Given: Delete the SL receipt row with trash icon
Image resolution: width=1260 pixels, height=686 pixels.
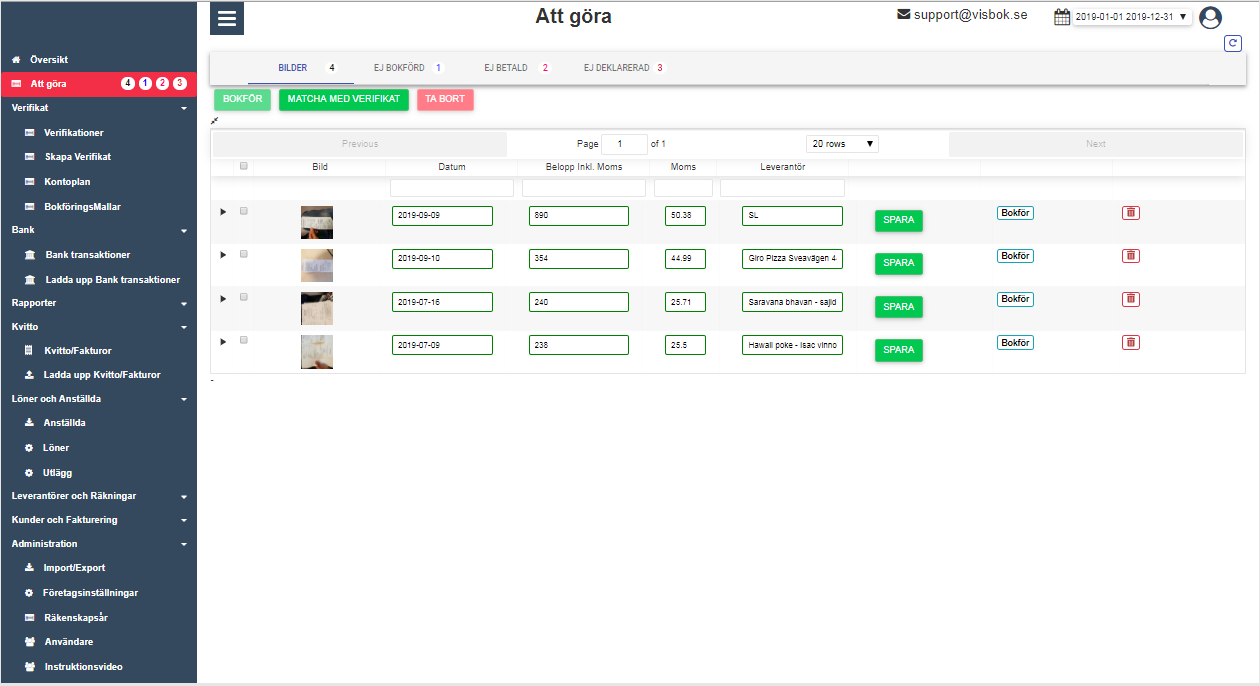Looking at the screenshot, I should point(1130,213).
